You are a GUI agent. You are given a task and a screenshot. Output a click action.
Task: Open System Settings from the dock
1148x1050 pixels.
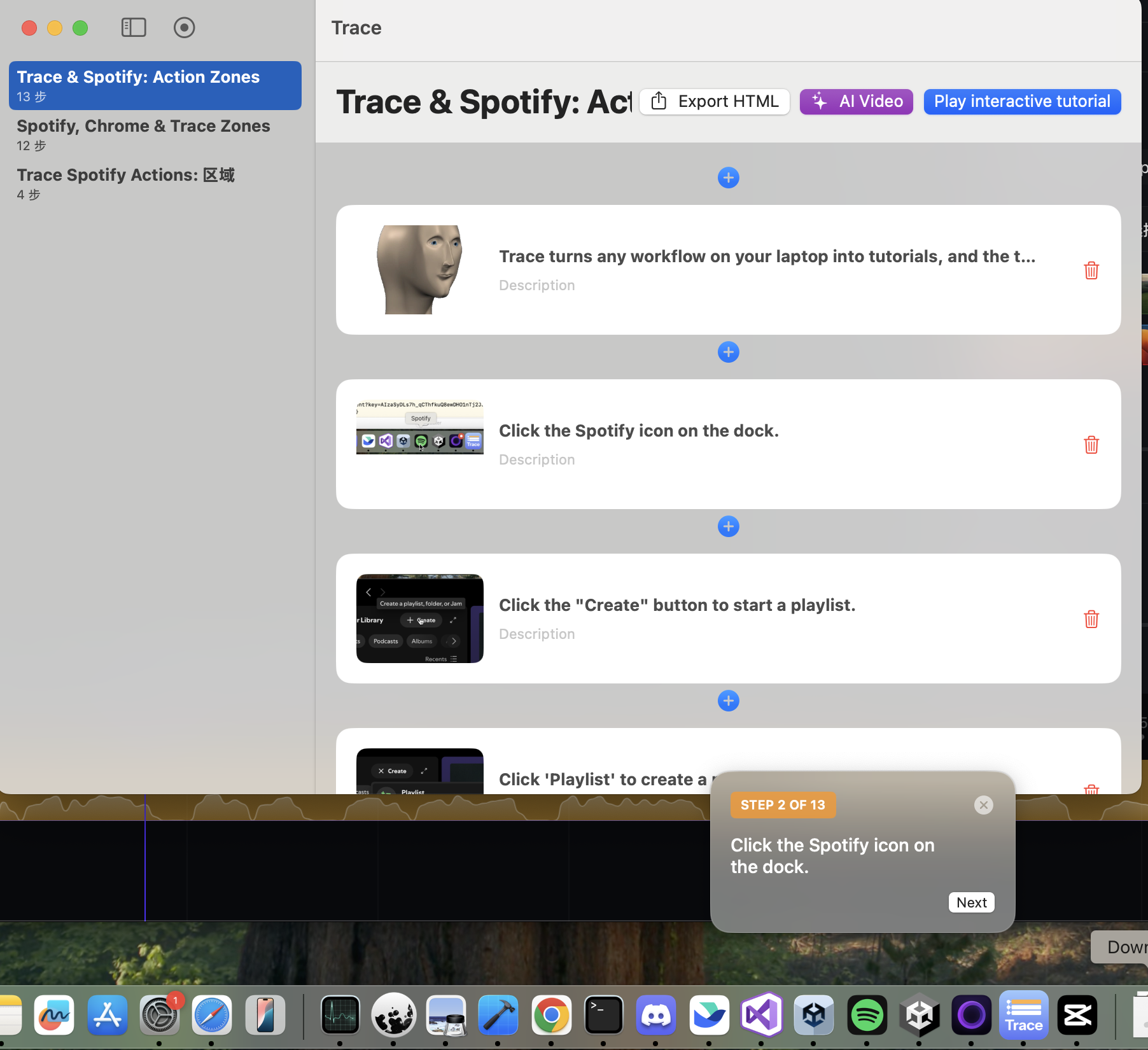pos(160,1015)
